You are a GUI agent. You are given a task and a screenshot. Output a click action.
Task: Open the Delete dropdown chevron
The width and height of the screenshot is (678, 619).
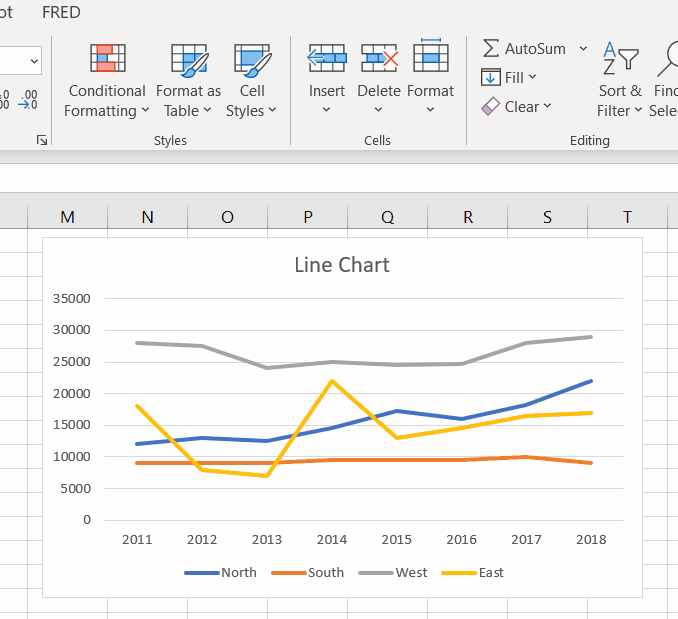click(x=378, y=110)
